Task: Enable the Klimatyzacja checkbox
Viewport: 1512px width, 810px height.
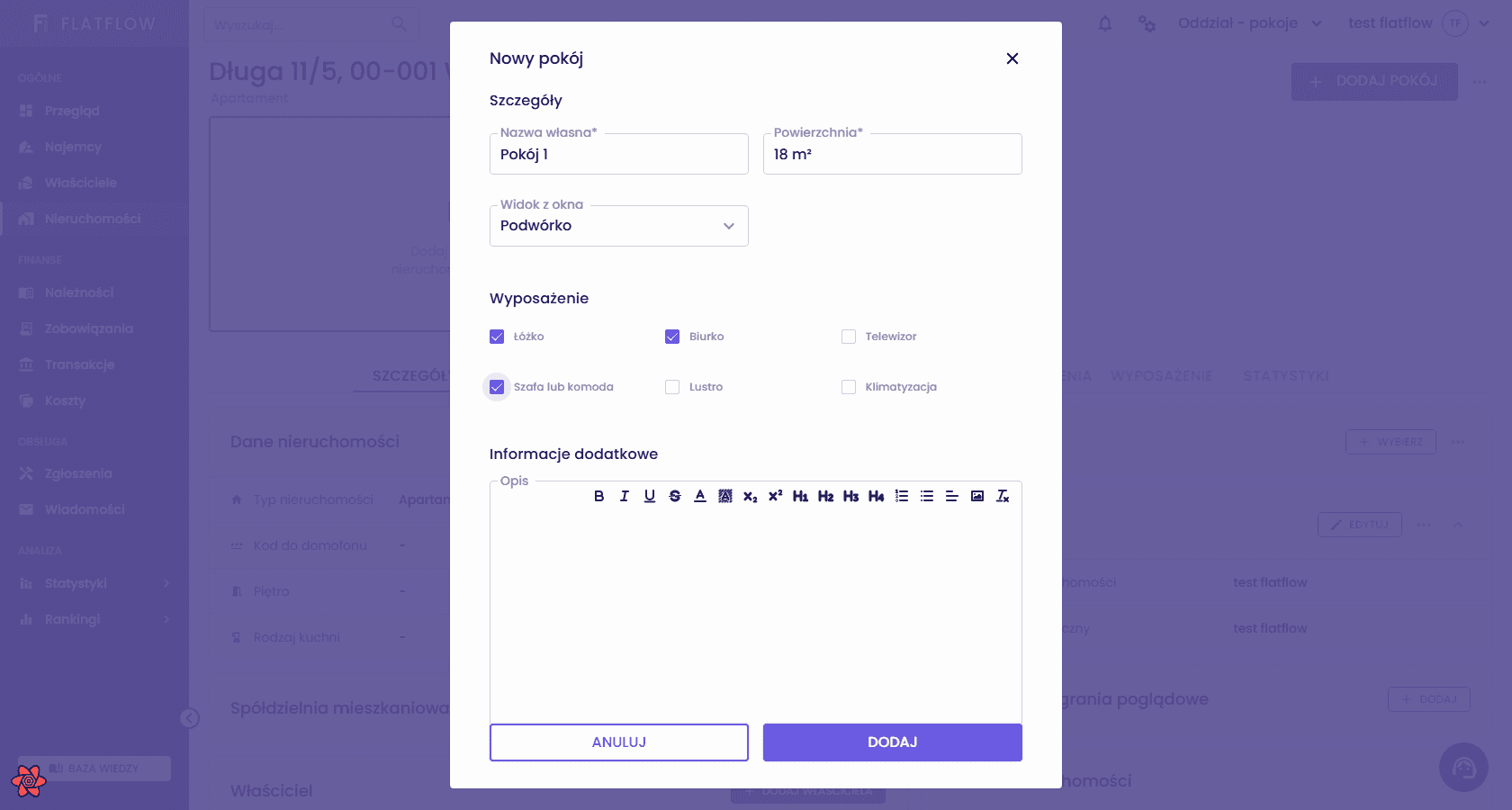Action: click(849, 387)
